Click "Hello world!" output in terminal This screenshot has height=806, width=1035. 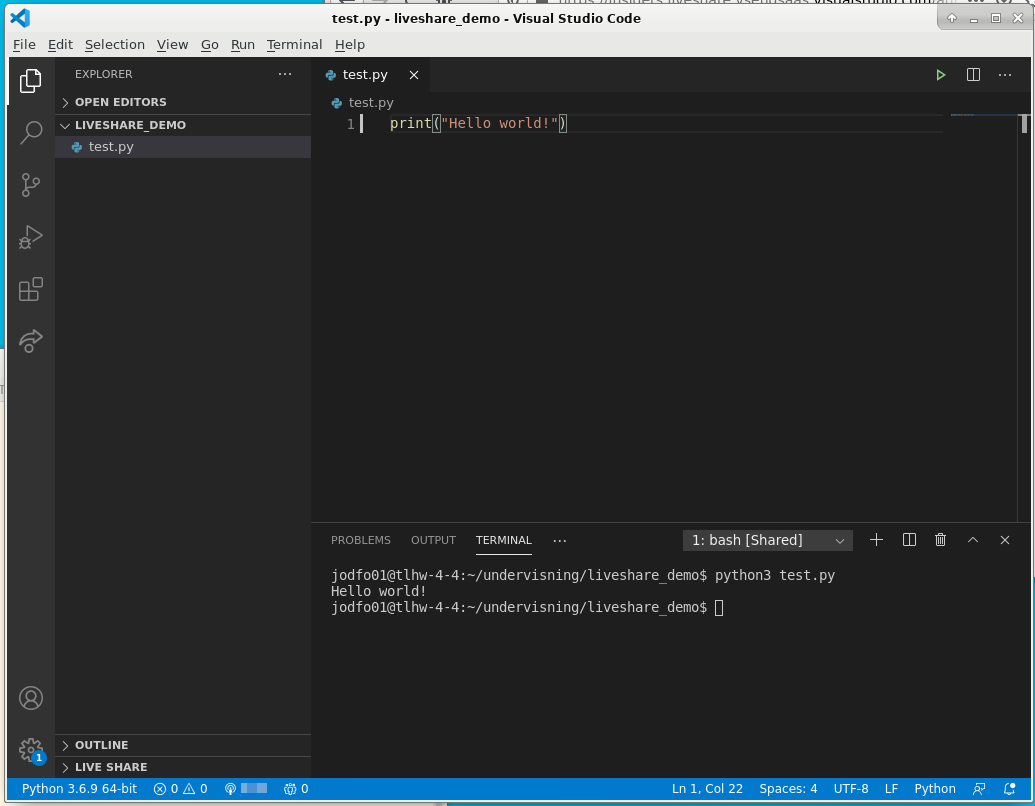tap(379, 591)
